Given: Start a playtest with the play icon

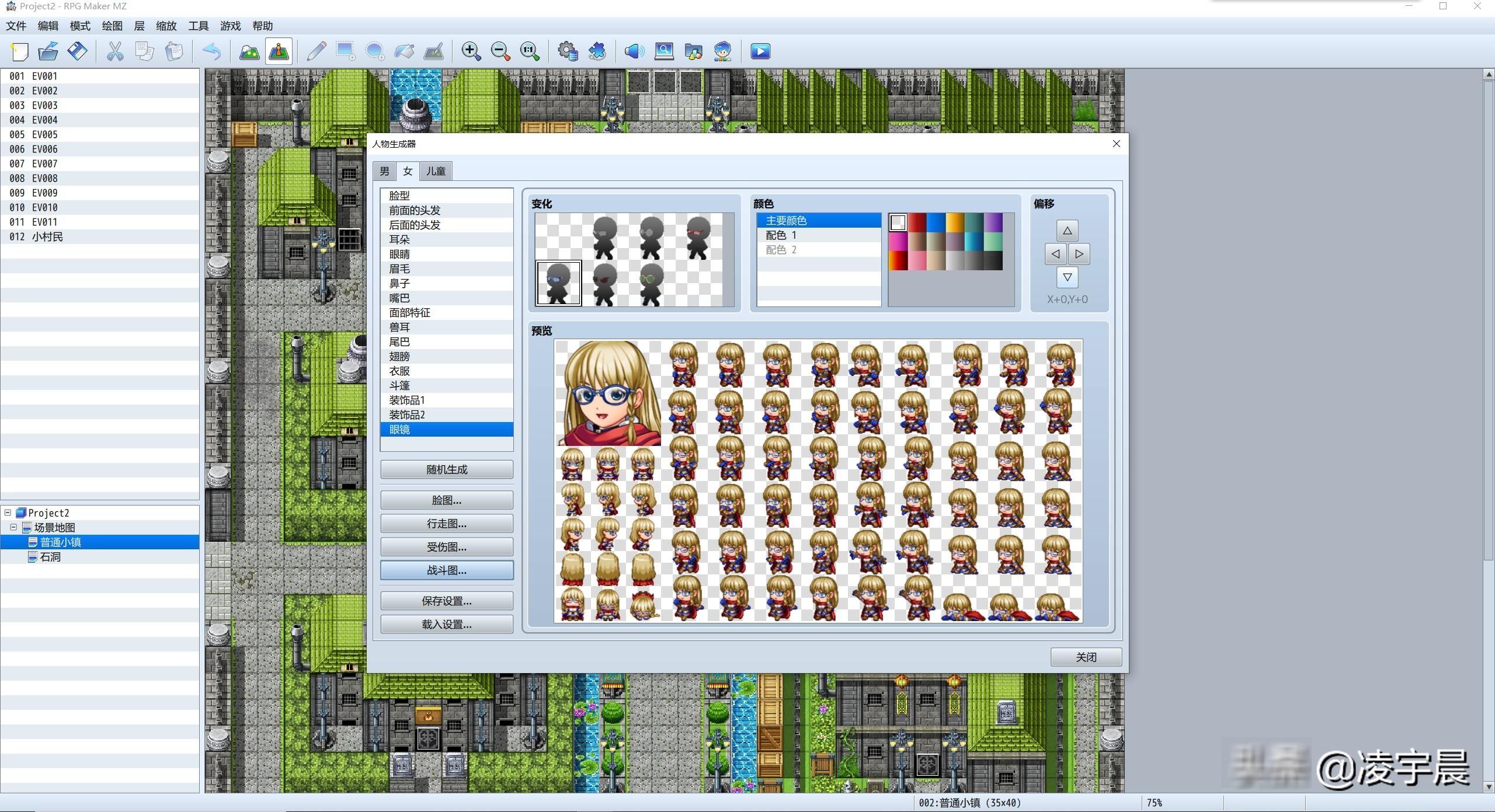Looking at the screenshot, I should (x=759, y=51).
